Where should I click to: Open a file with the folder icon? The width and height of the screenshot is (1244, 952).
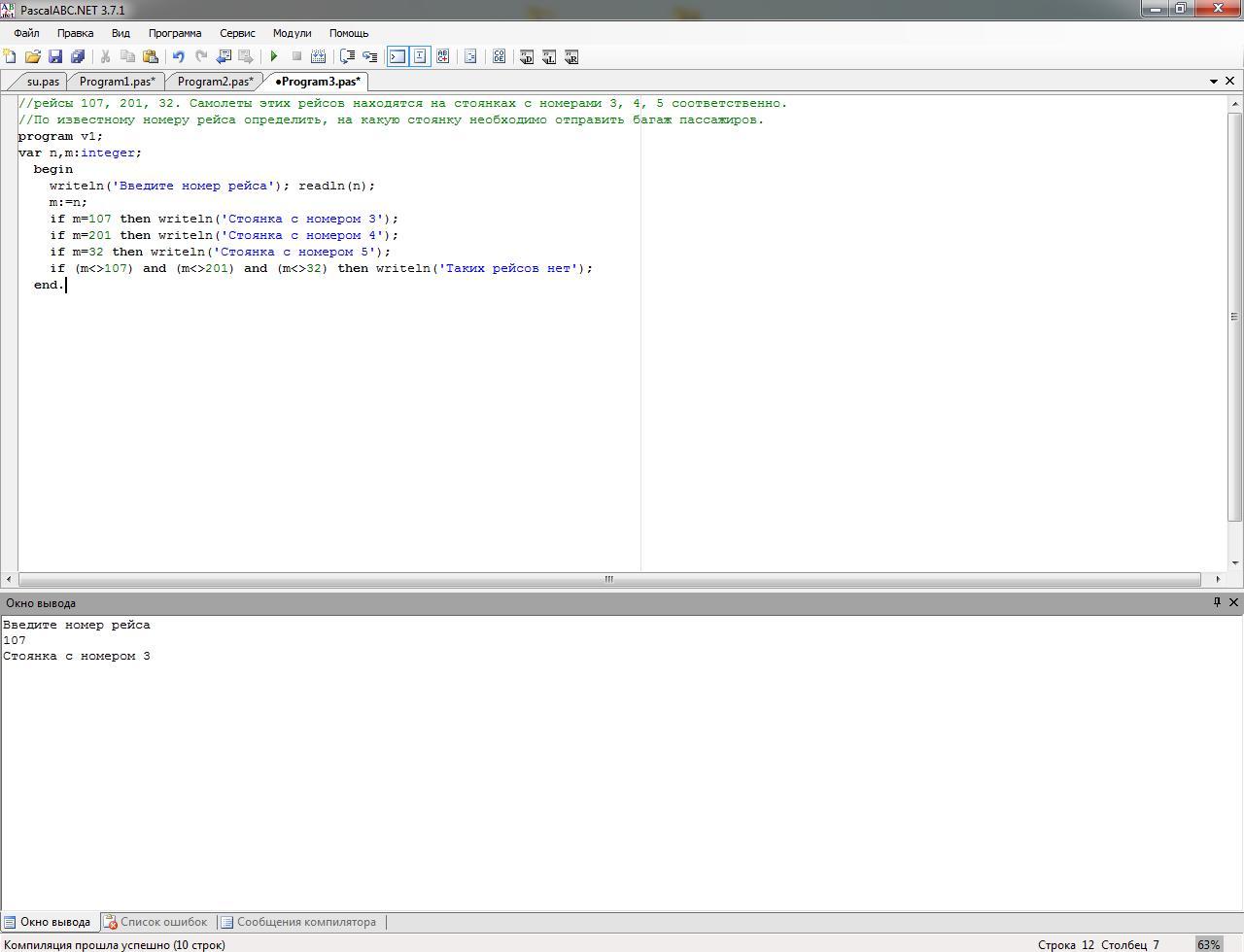click(33, 57)
